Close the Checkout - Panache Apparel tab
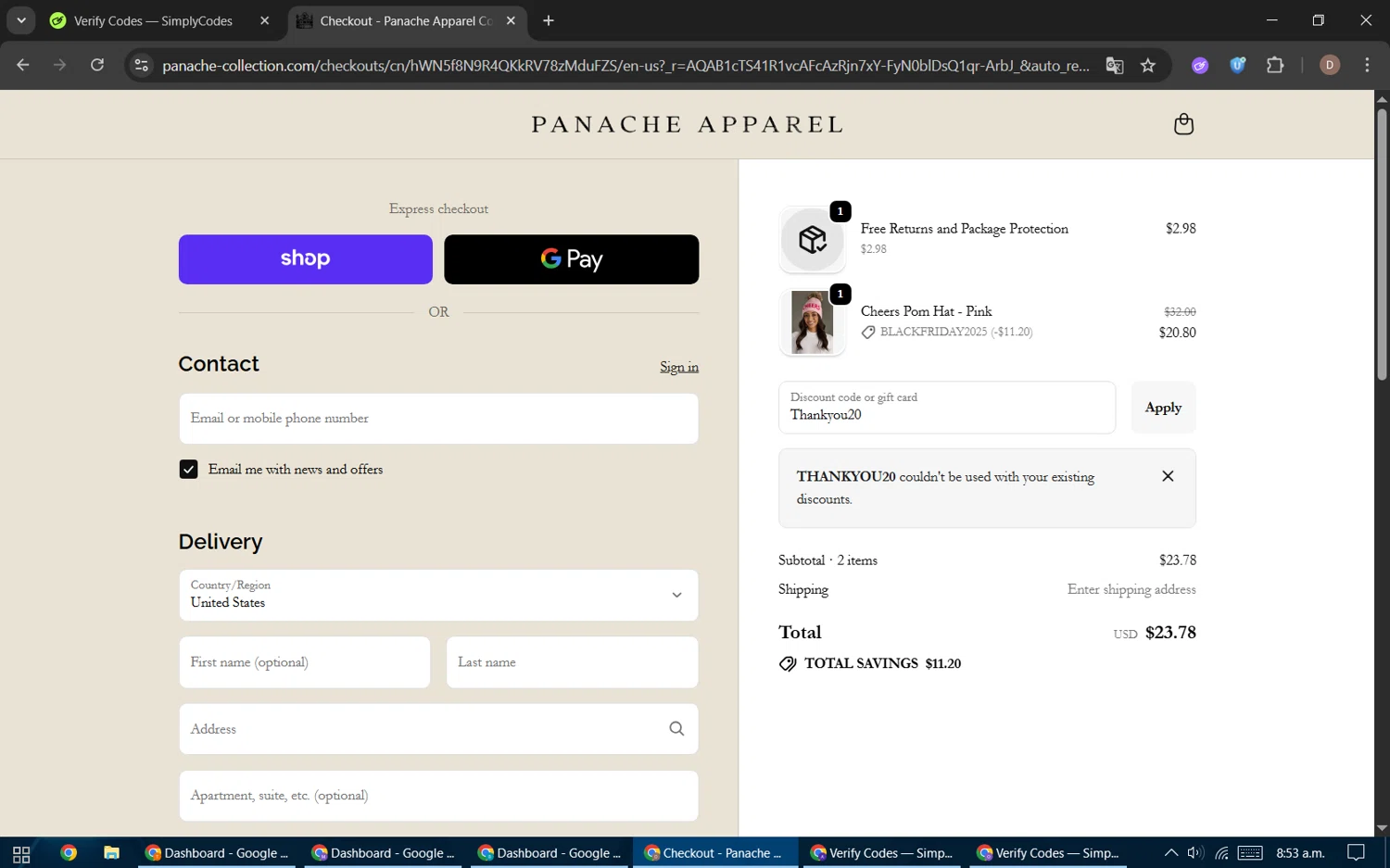The width and height of the screenshot is (1390, 868). coord(511,20)
